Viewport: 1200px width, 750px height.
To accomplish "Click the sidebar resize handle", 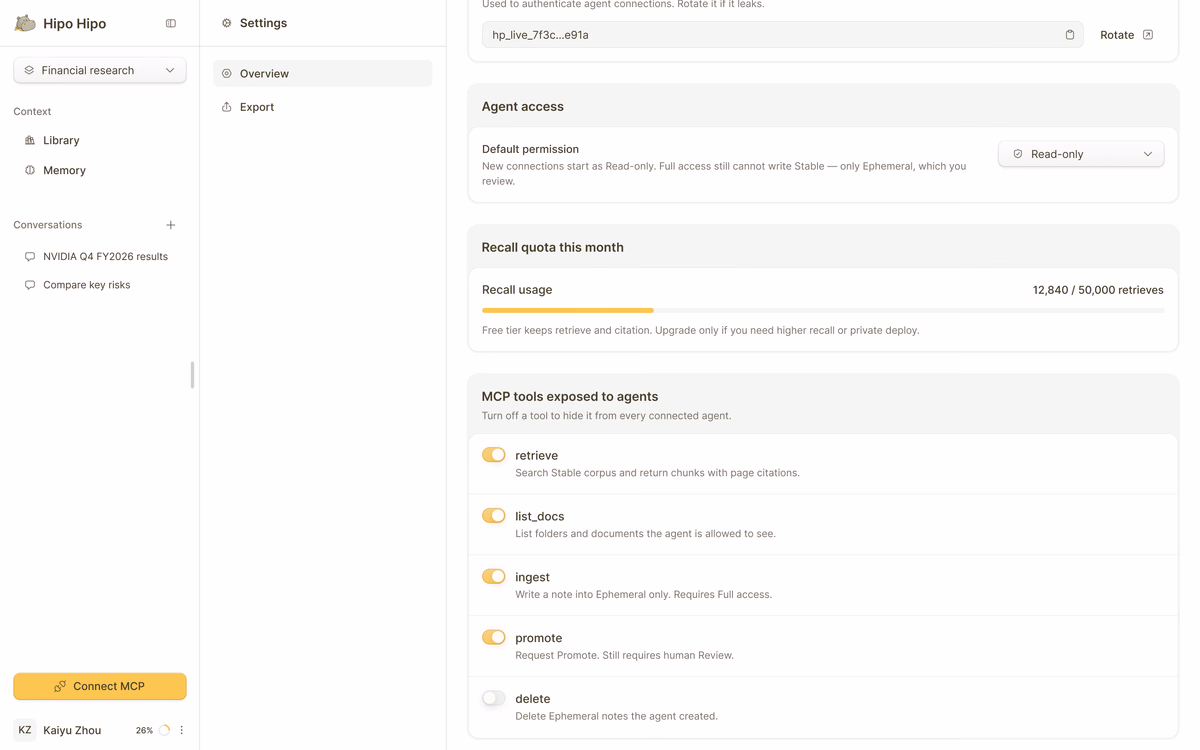I will (x=192, y=375).
